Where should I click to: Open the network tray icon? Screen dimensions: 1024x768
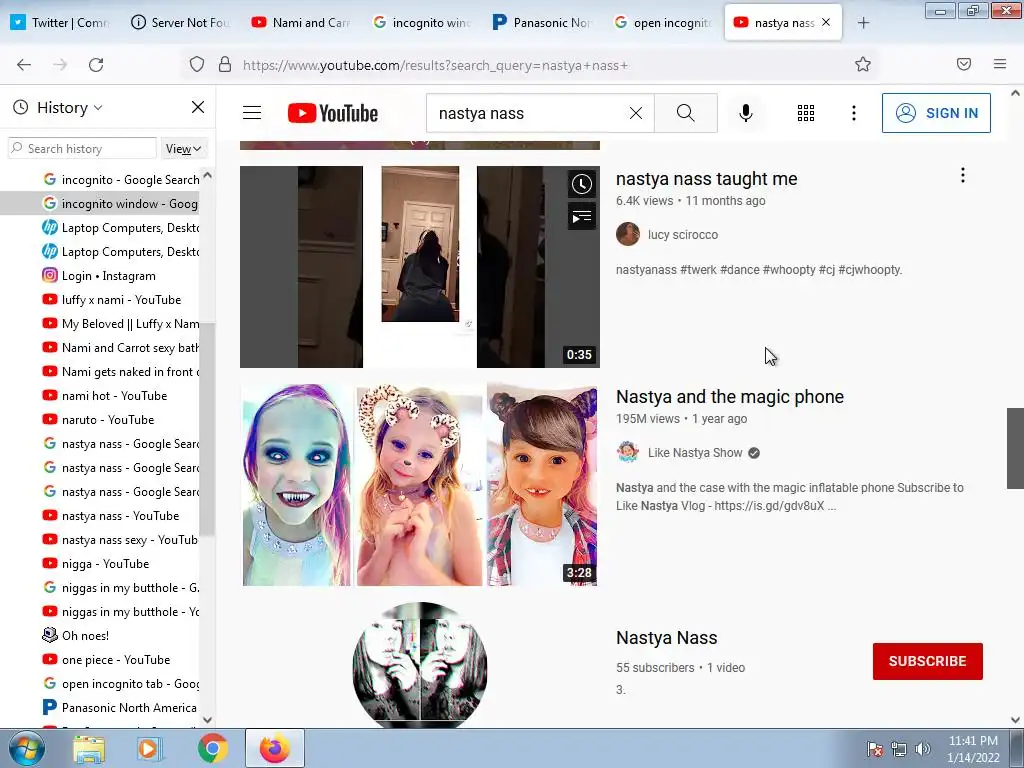(x=899, y=749)
